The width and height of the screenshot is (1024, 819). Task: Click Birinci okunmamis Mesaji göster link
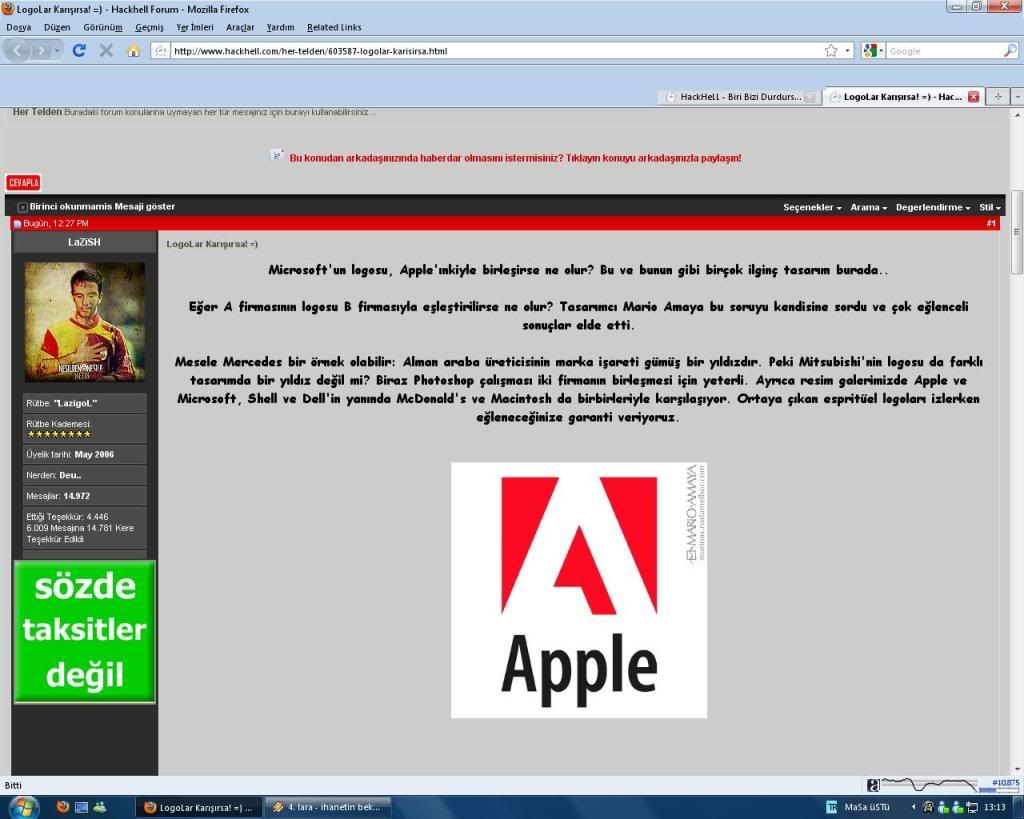pyautogui.click(x=102, y=206)
